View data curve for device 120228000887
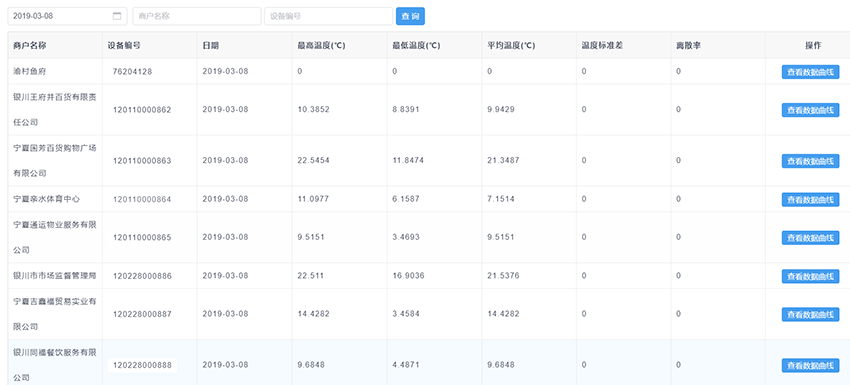850x385 pixels. tap(810, 315)
